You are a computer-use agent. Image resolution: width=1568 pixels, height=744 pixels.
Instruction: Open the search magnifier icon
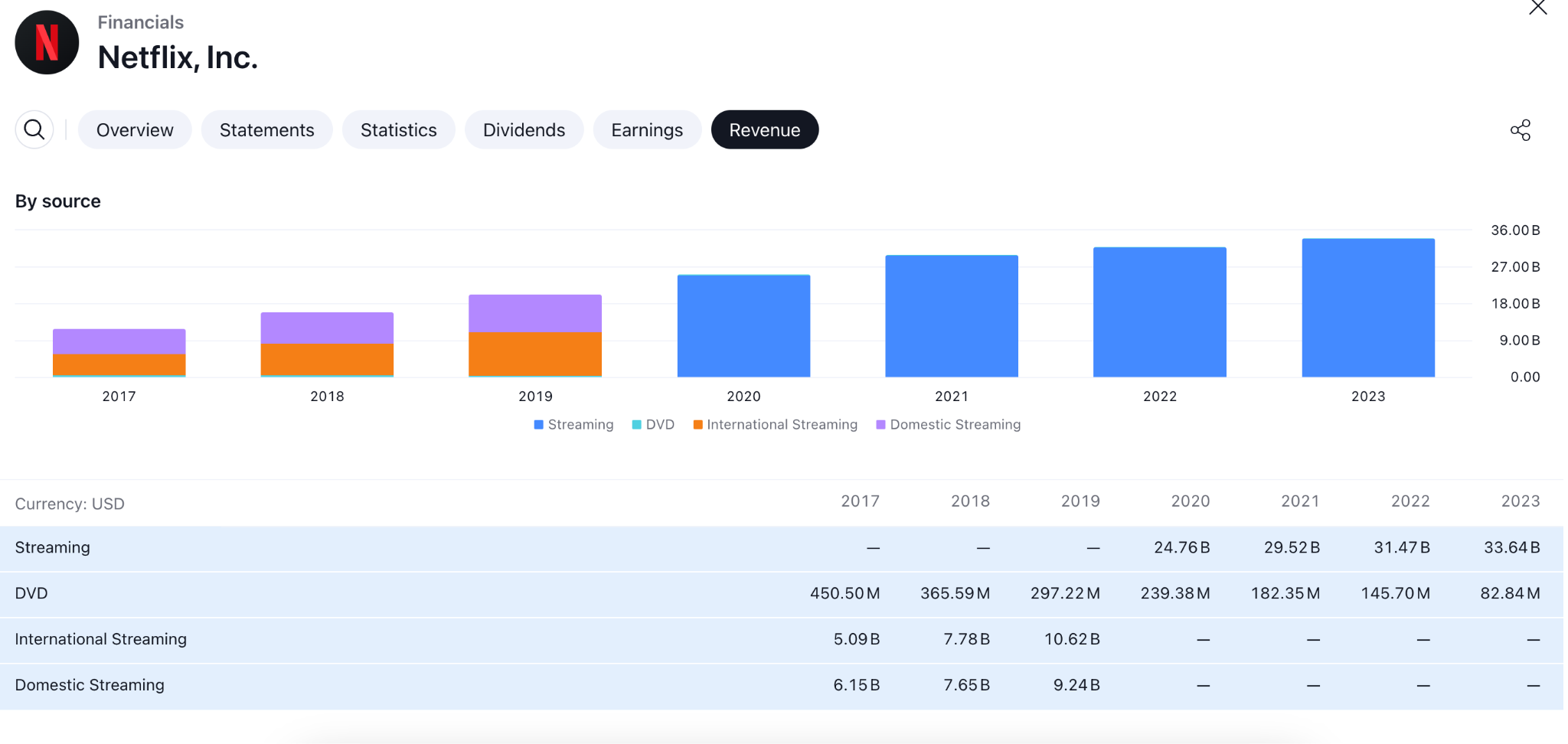tap(34, 129)
